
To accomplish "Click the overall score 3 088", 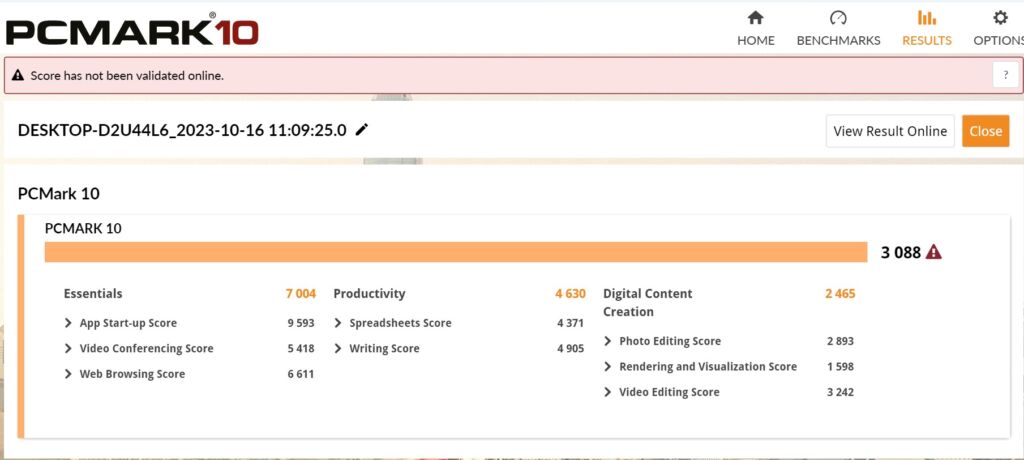I will click(x=901, y=252).
